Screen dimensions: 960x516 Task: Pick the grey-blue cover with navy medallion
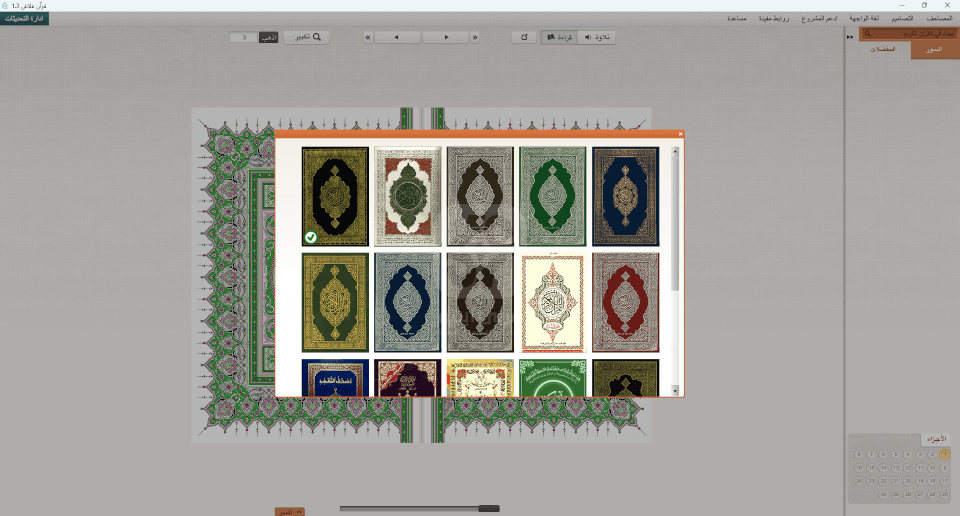pos(407,302)
